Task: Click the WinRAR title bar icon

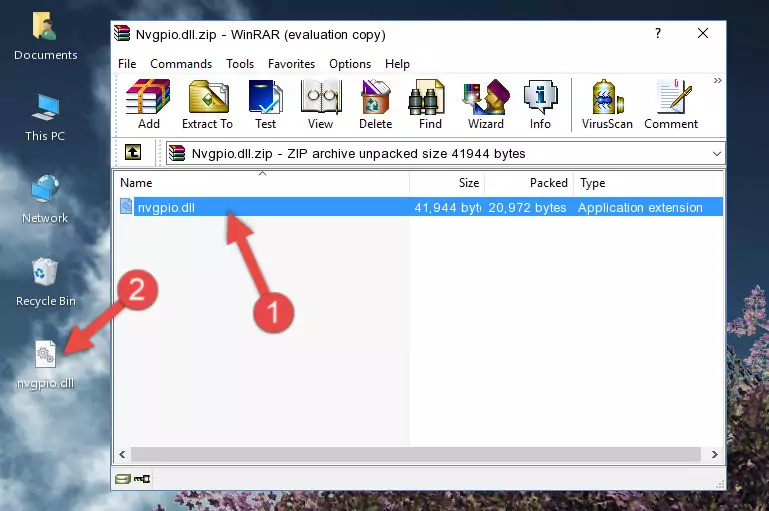Action: pyautogui.click(x=122, y=33)
